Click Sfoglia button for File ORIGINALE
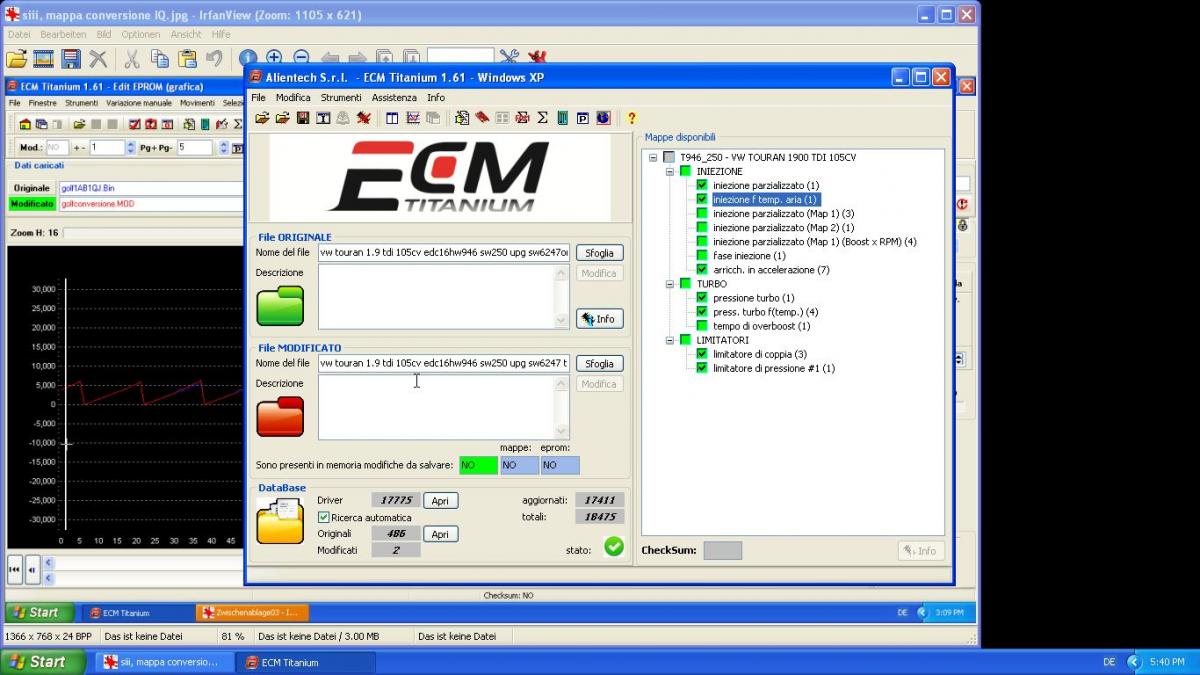 [599, 253]
